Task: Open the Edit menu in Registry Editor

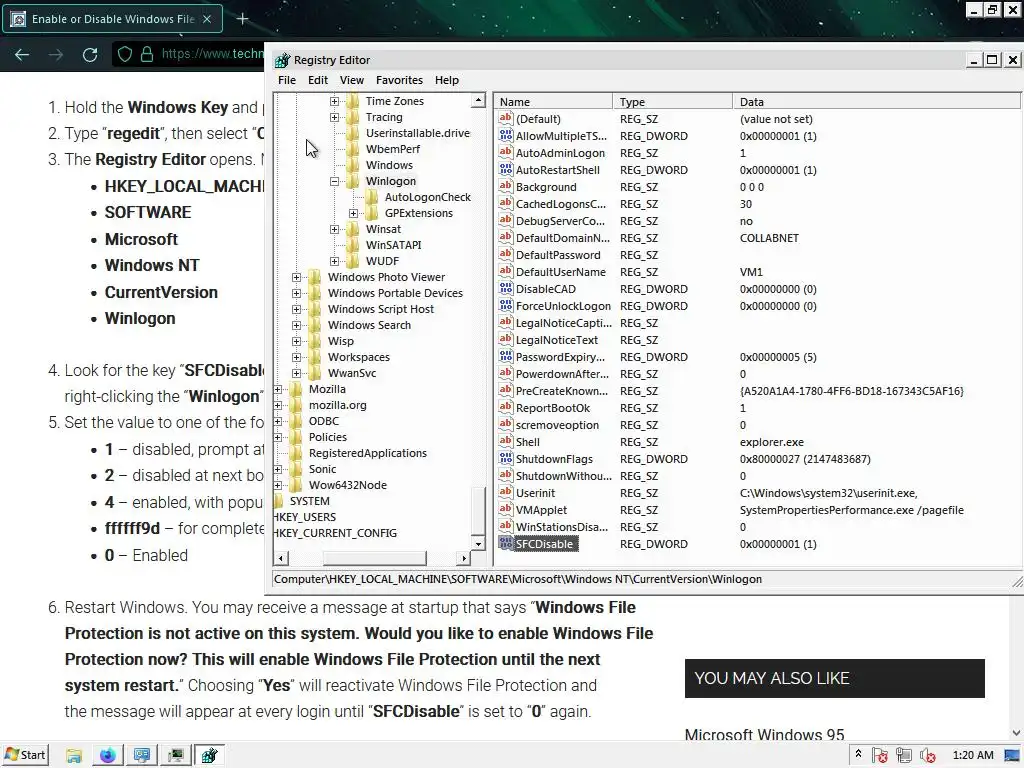Action: [x=318, y=80]
